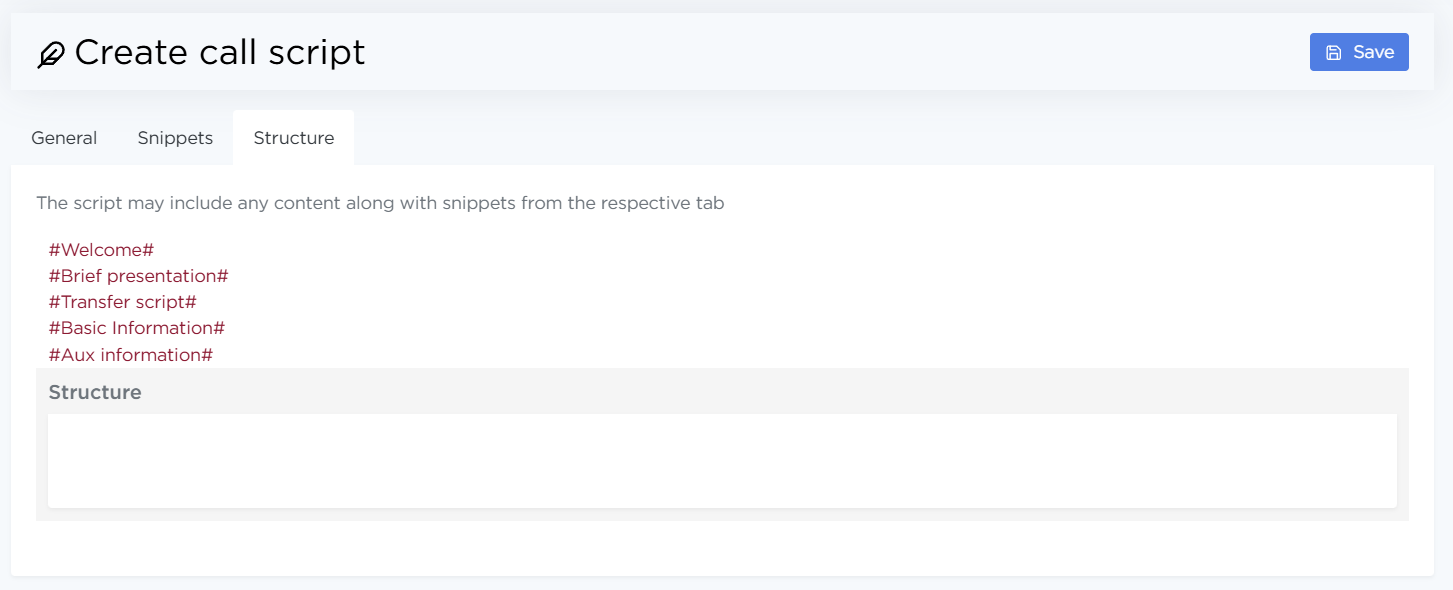Click blank tab strip right of Structure tab
This screenshot has width=1453, height=590.
click(890, 138)
